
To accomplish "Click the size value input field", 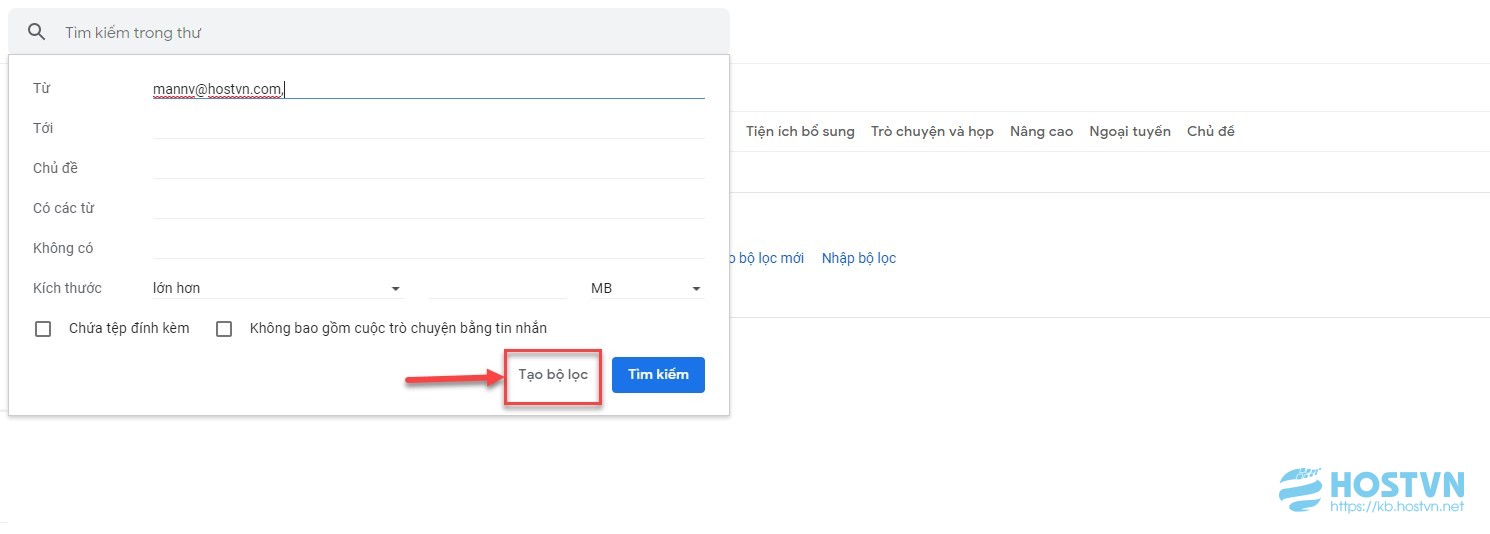I will (498, 288).
